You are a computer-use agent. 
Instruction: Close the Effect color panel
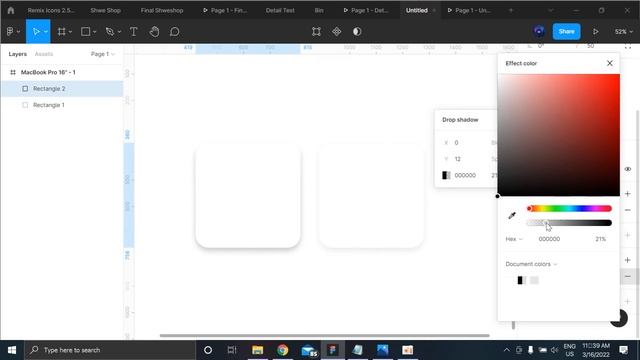[x=609, y=63]
